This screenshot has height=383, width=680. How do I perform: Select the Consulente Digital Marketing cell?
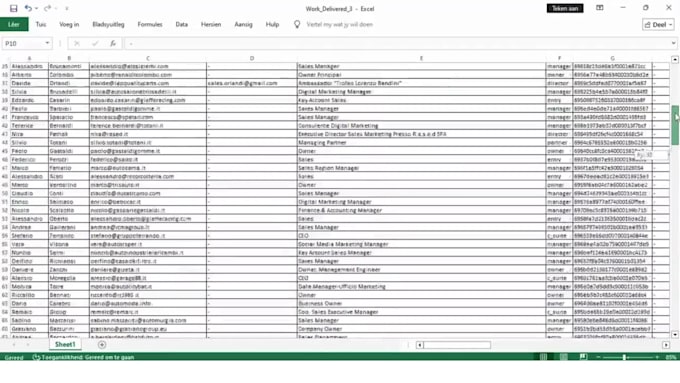click(x=421, y=126)
